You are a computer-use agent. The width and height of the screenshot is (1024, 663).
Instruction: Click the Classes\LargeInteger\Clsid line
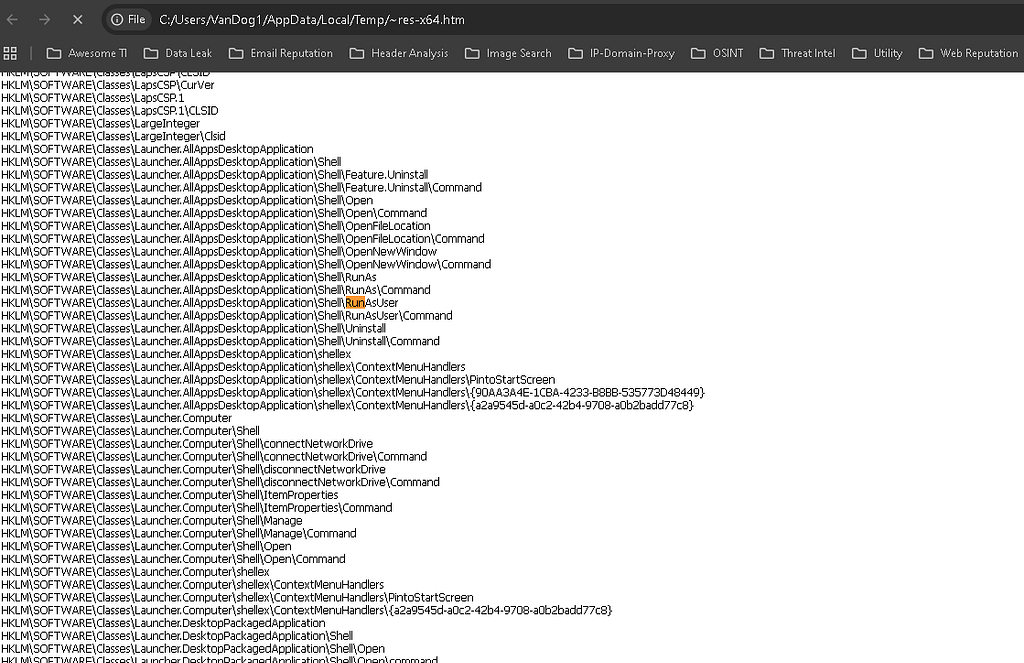(x=113, y=137)
